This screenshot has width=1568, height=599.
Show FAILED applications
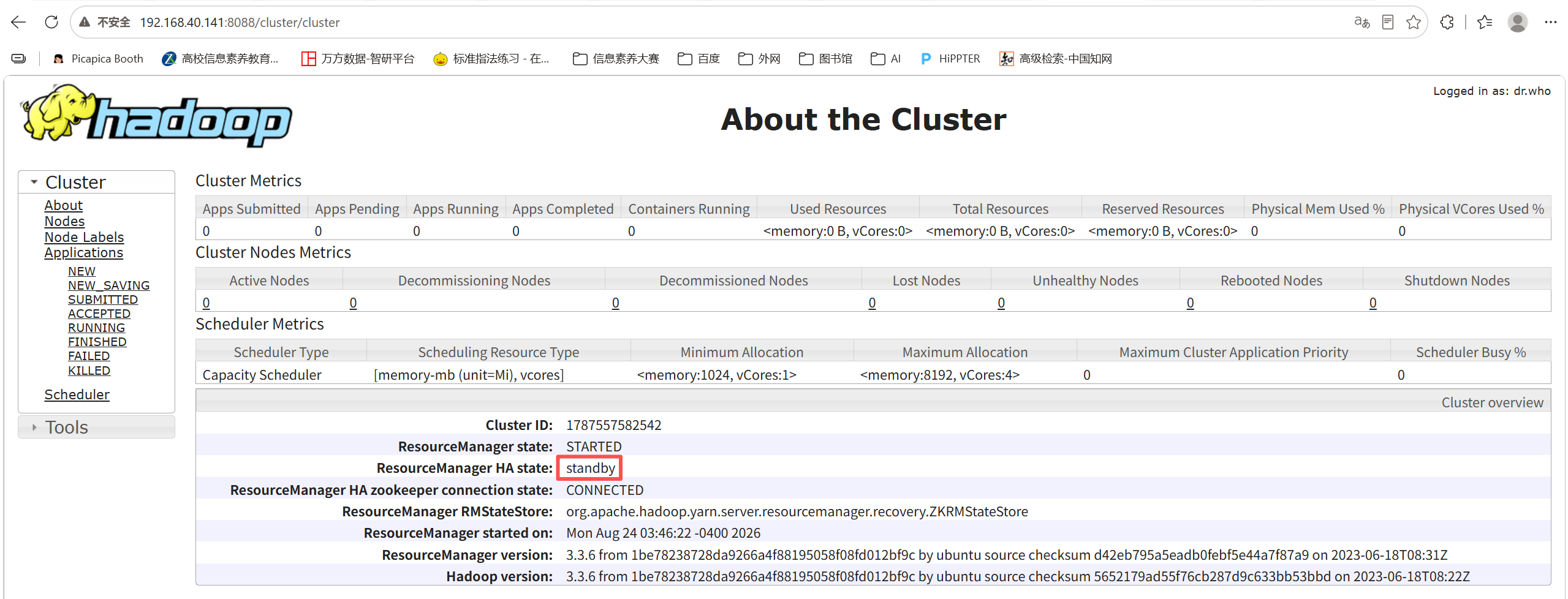pyautogui.click(x=89, y=356)
